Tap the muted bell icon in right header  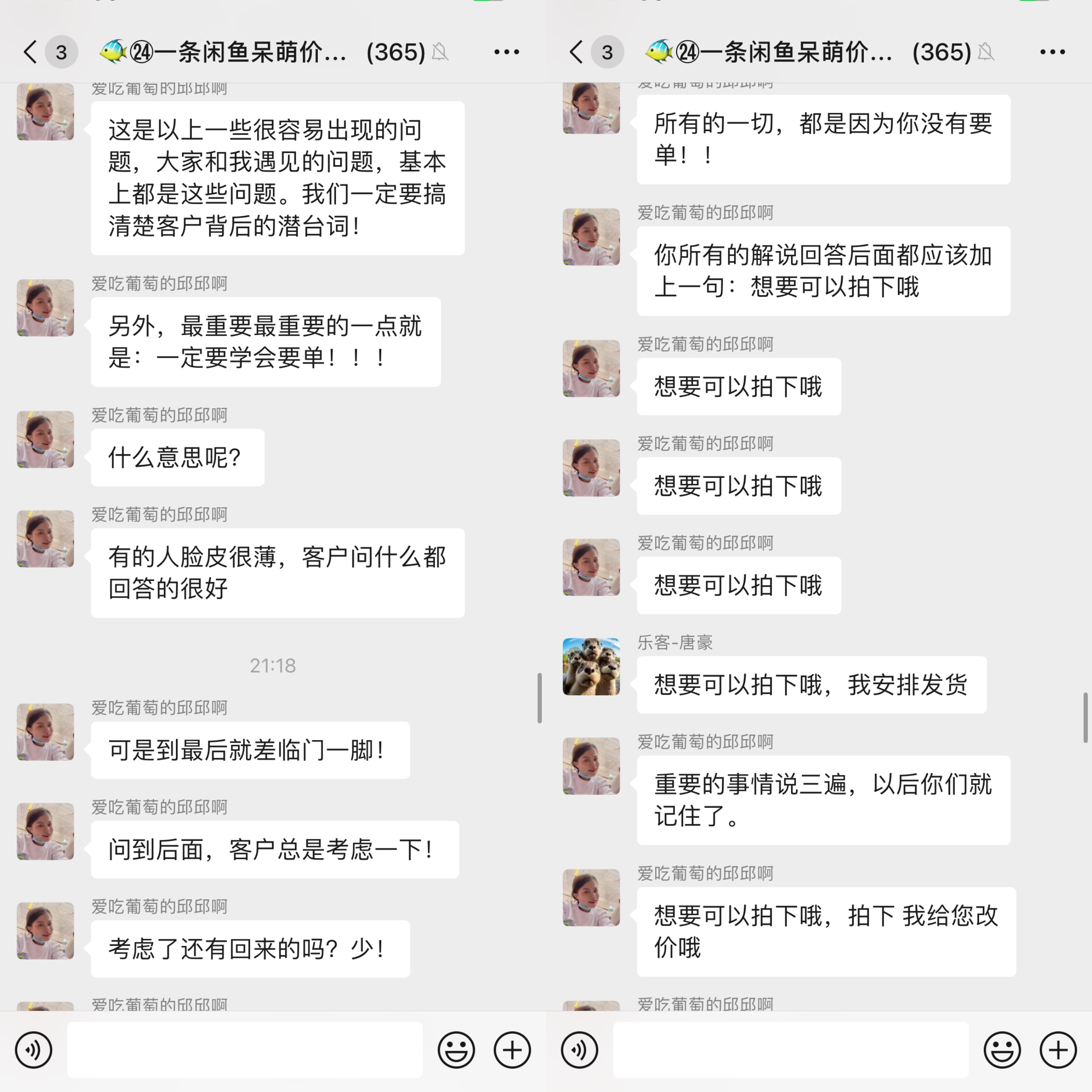coord(986,52)
